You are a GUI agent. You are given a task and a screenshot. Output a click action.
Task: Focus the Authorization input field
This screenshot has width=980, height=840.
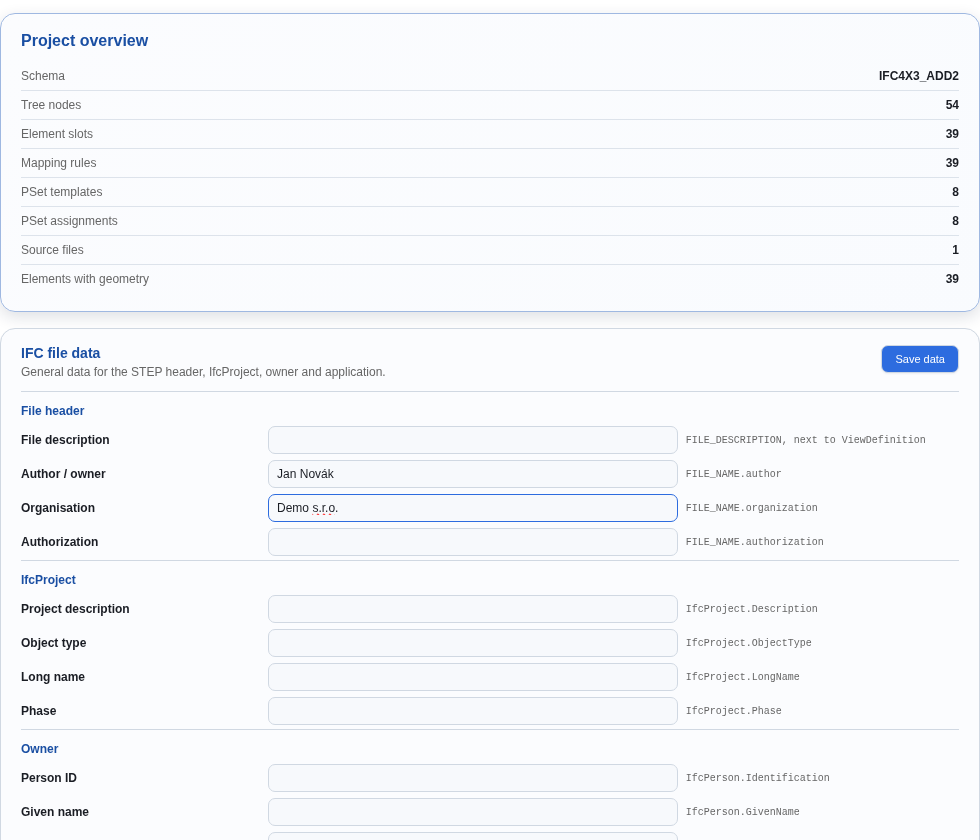472,542
